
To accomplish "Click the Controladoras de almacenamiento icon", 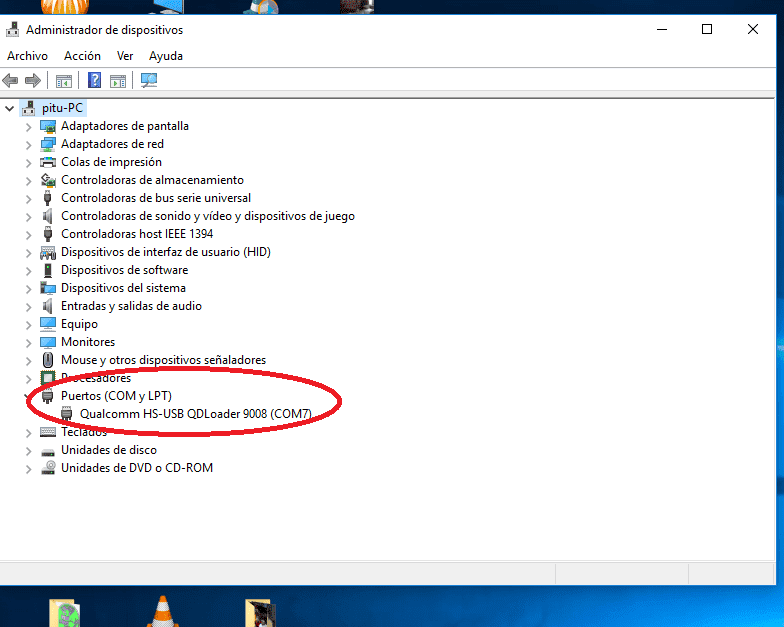I will pyautogui.click(x=48, y=180).
